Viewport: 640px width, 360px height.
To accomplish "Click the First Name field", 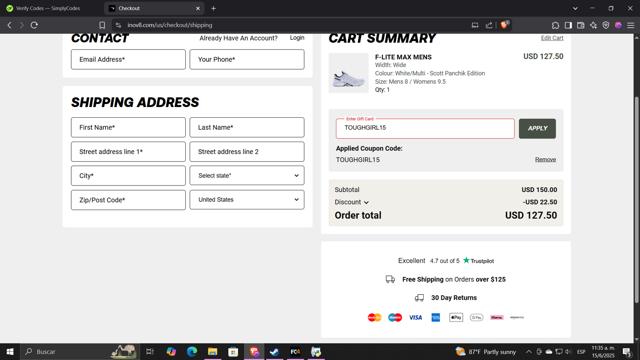I will coord(128,127).
